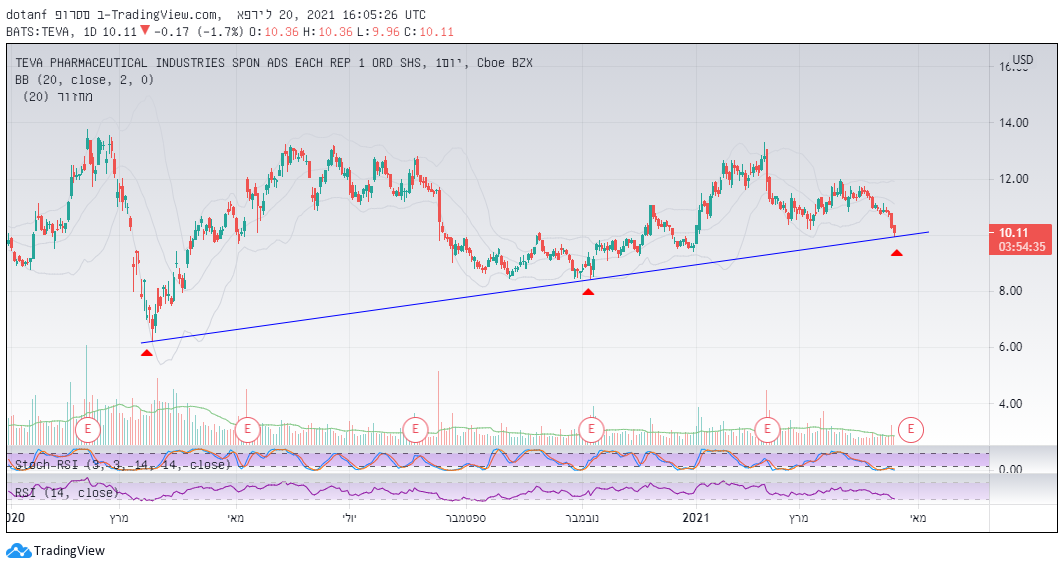Open the earnings E marker between יולי and ספטמבר
Screen dimensions: 1064x569
[415, 429]
